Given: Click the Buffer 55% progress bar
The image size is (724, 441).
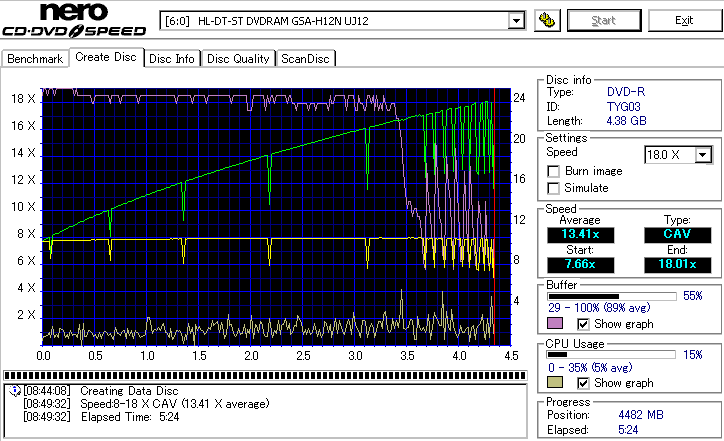Looking at the screenshot, I should tap(612, 296).
